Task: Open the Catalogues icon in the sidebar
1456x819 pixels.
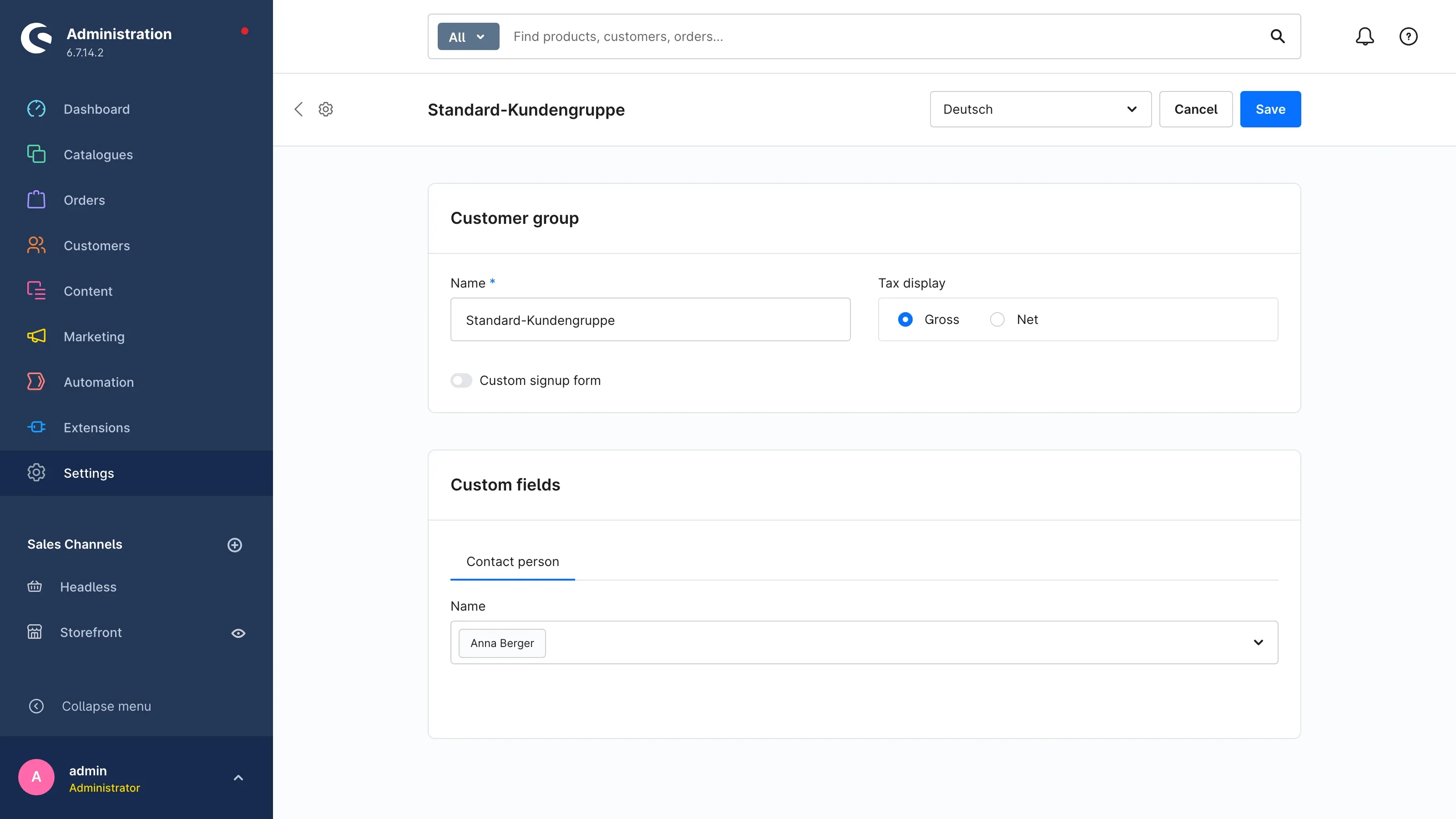Action: coord(36,154)
